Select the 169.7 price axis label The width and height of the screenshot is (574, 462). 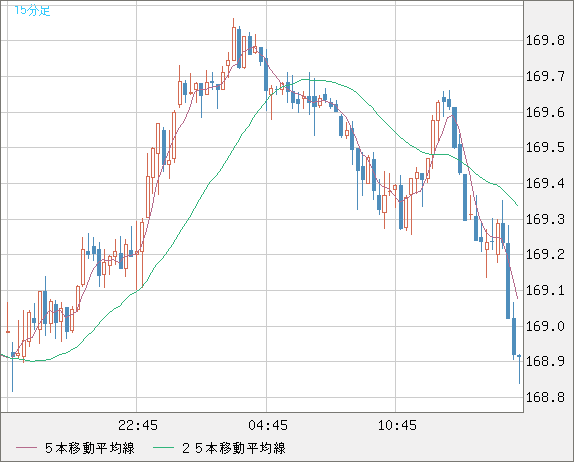click(545, 76)
